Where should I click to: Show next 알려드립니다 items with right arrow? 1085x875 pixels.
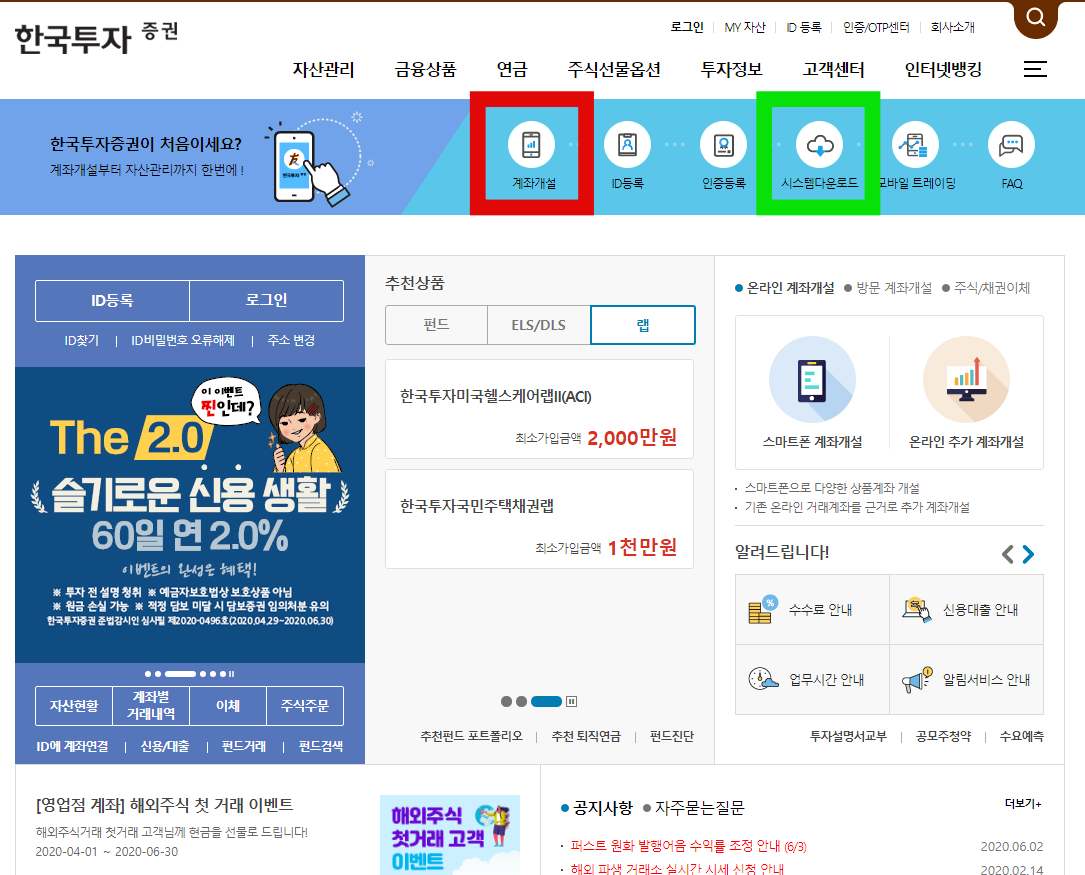coord(1028,554)
